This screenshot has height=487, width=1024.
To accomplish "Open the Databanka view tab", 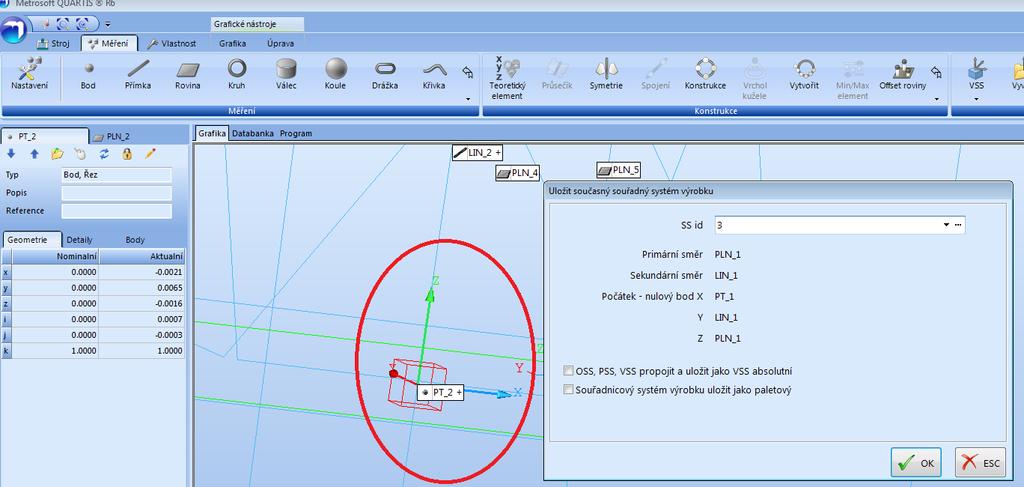I will click(x=253, y=133).
